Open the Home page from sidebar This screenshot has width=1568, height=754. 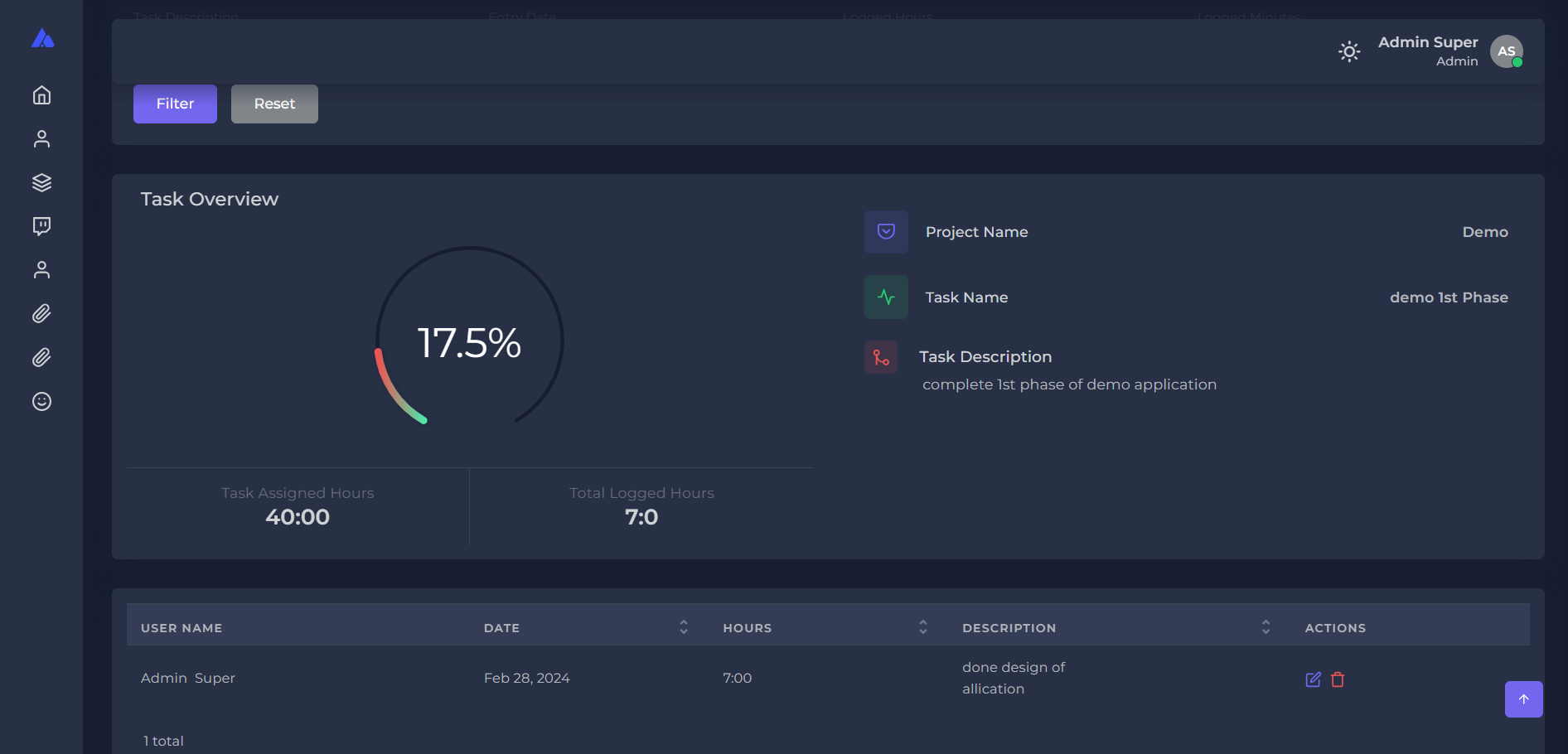click(x=41, y=95)
